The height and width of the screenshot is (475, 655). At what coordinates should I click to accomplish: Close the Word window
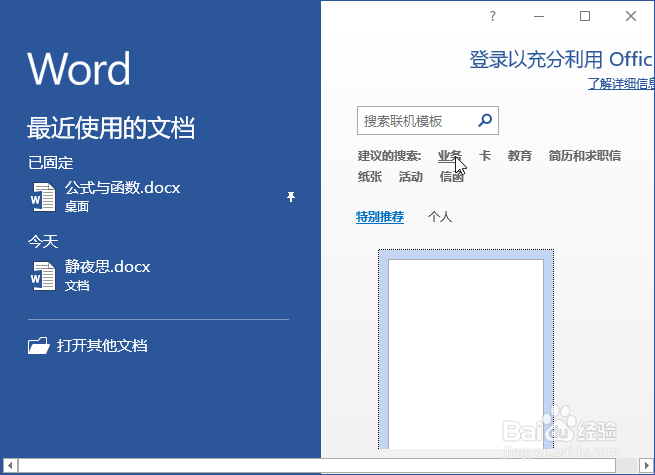(631, 16)
